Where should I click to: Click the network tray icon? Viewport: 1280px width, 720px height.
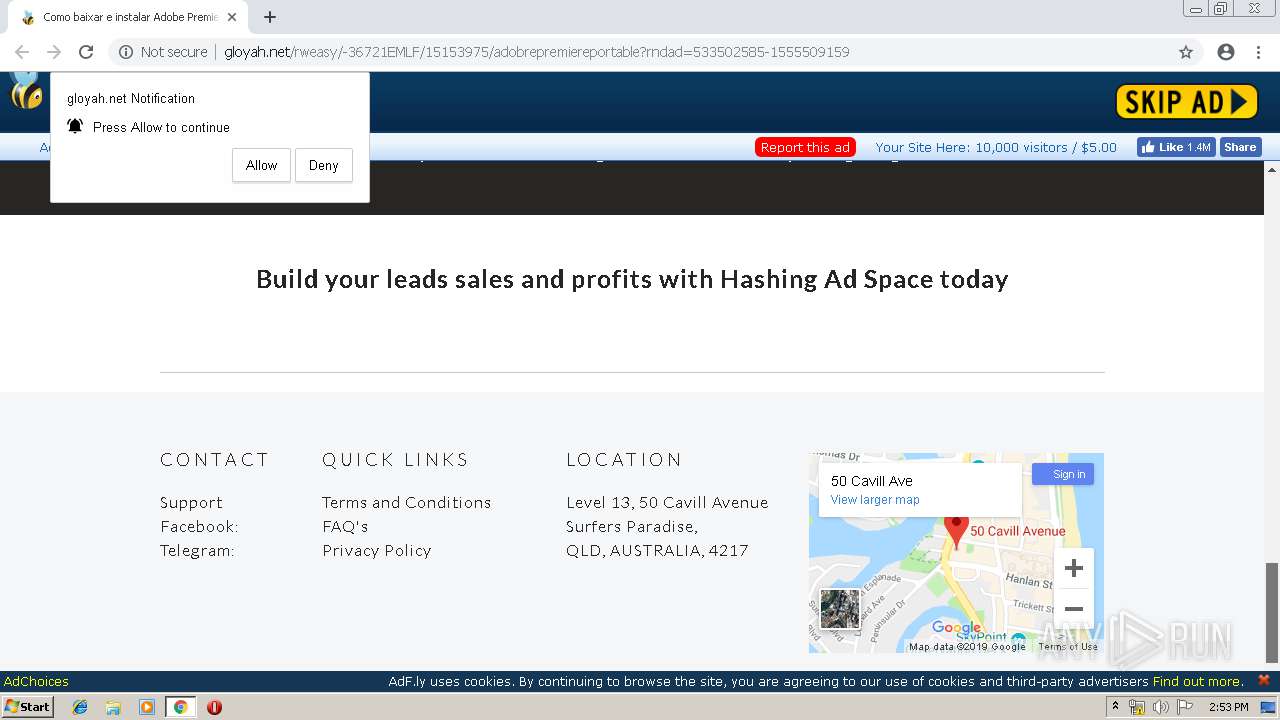(x=1137, y=707)
